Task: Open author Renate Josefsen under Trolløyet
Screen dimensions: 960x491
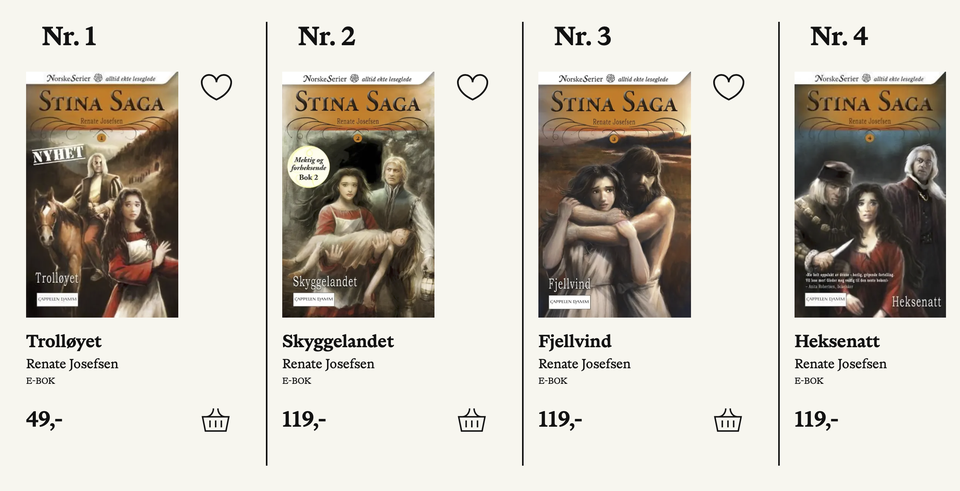Action: (72, 364)
